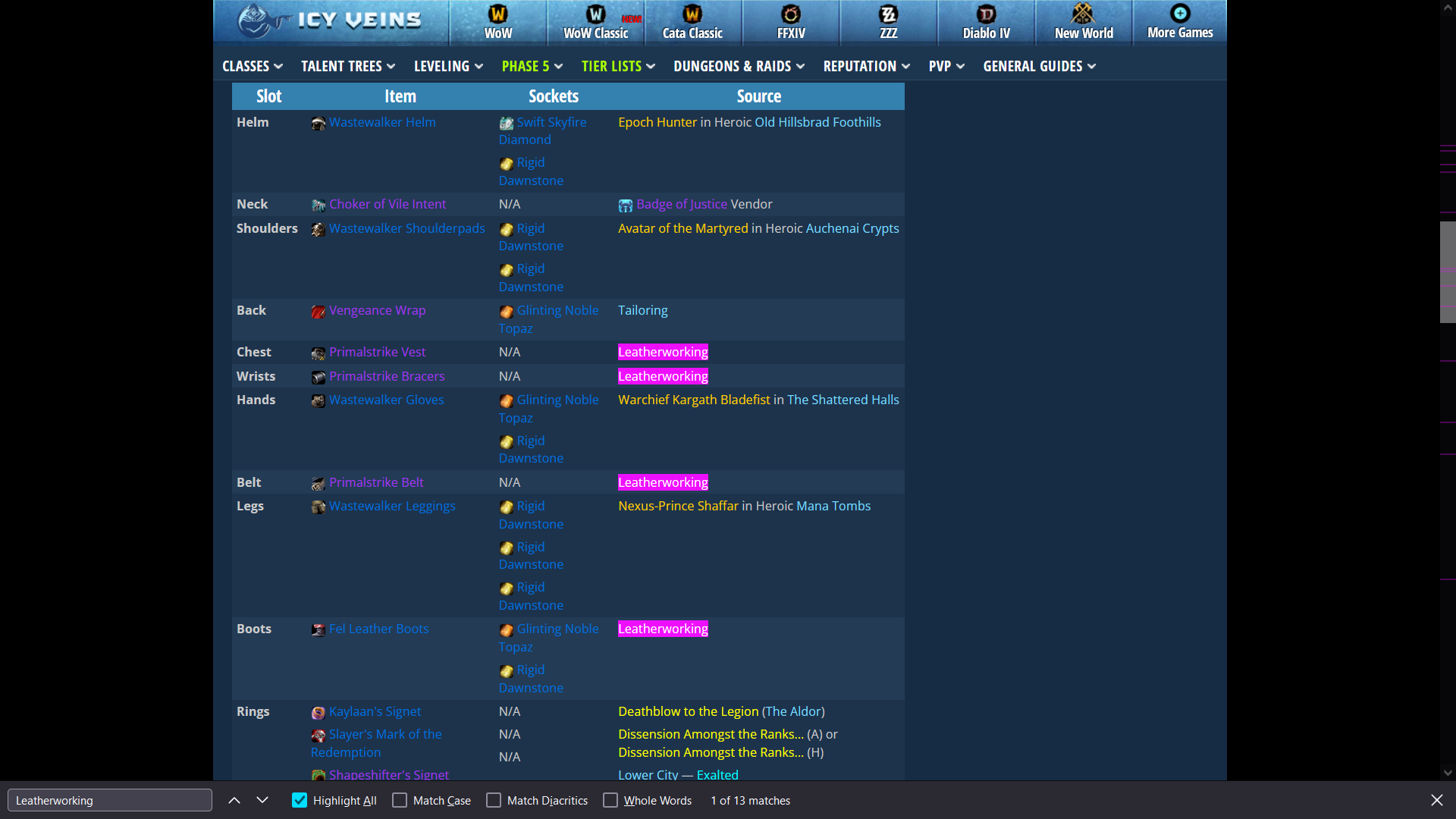Close the find bar
The width and height of the screenshot is (1456, 819).
pos(1437,800)
